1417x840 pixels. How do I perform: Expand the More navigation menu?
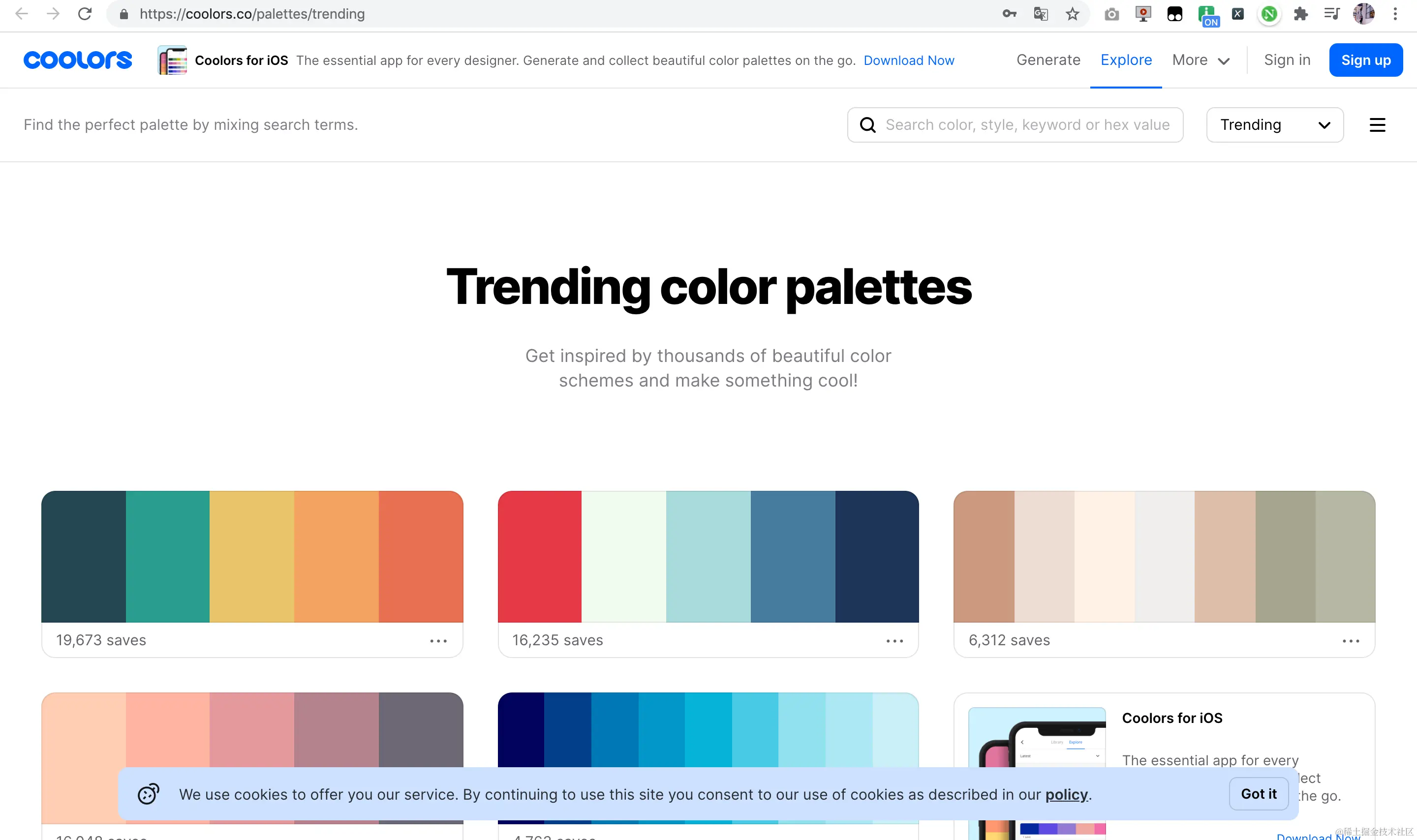tap(1200, 60)
